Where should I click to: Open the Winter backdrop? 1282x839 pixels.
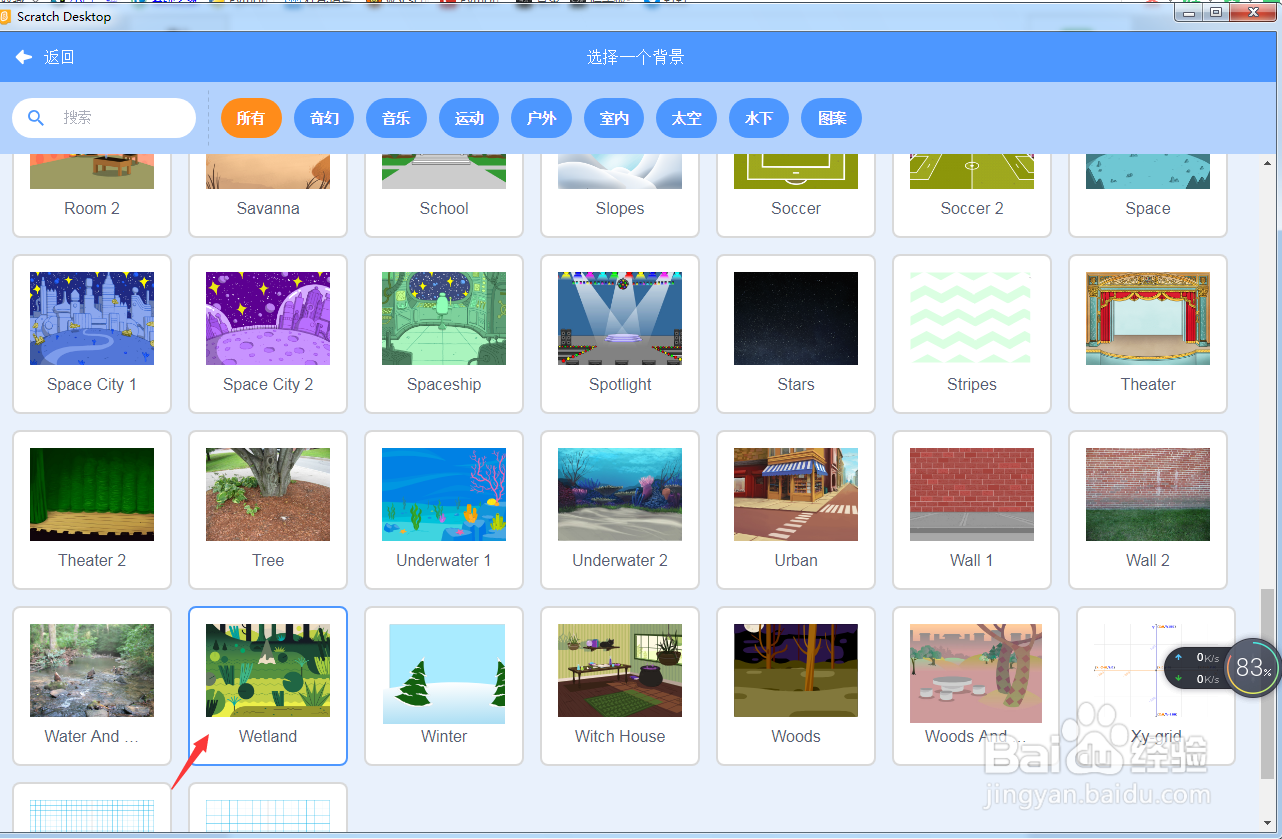444,686
